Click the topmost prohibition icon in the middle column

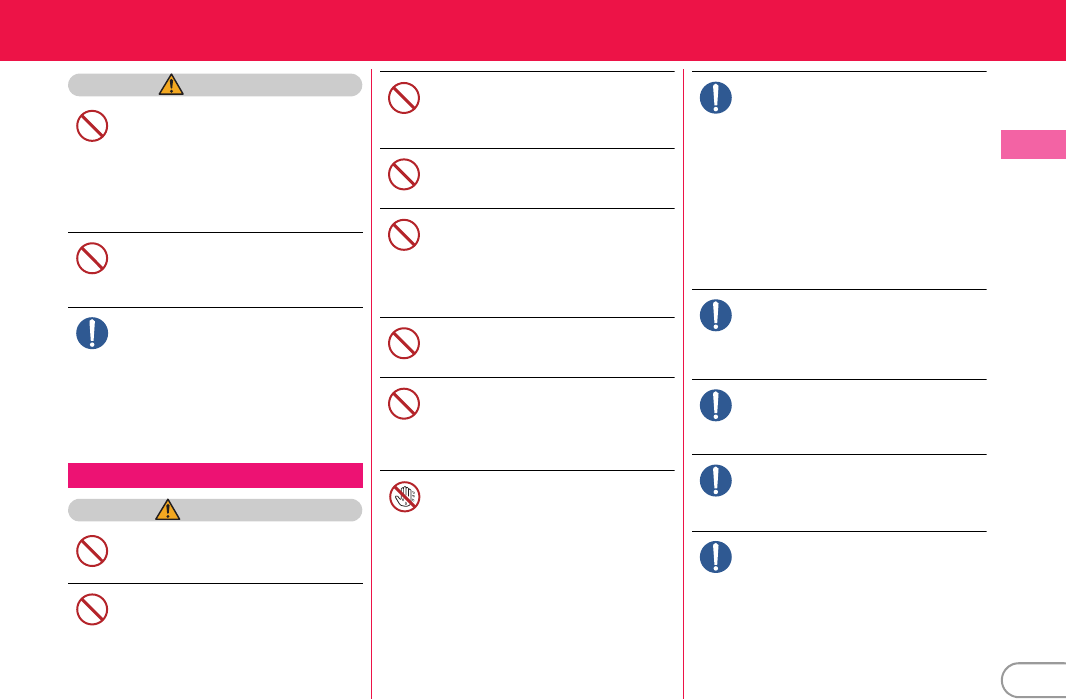[x=404, y=97]
